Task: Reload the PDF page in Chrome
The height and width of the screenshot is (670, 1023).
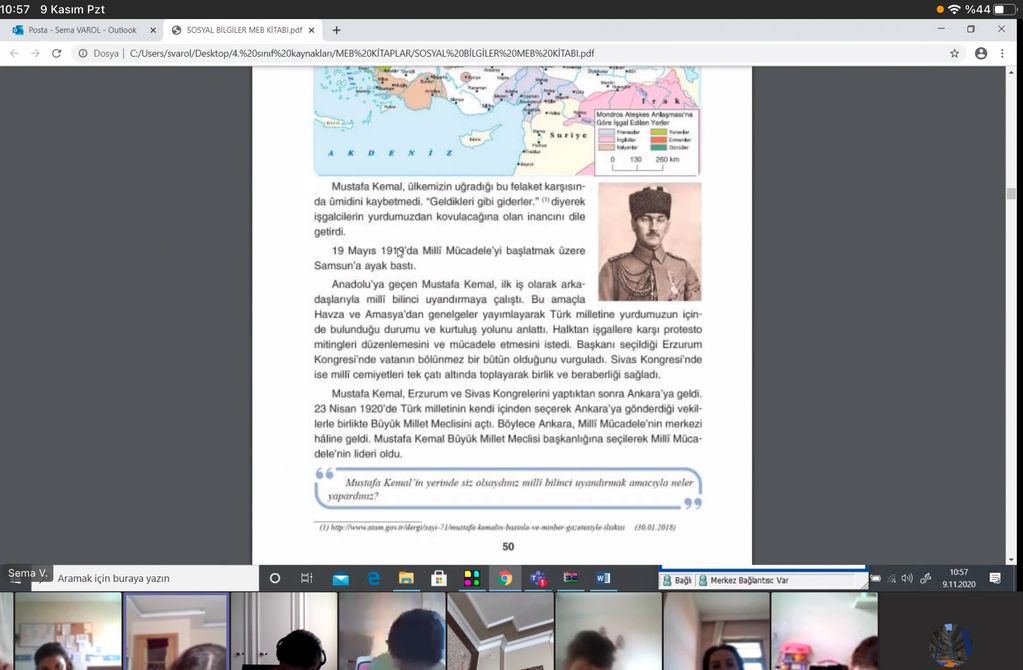Action: point(56,53)
